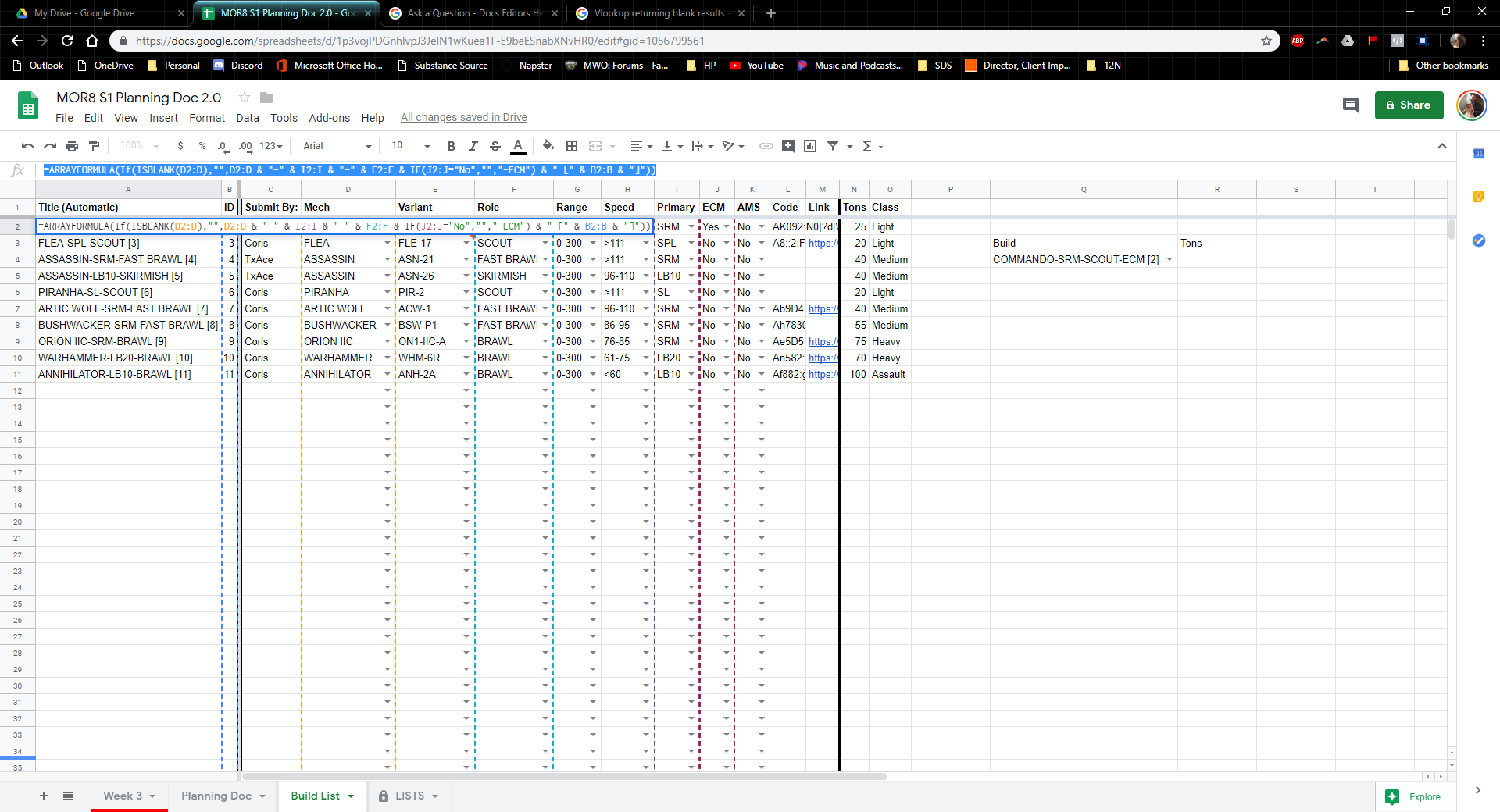Open the 123 number format dropdown

coord(271,146)
